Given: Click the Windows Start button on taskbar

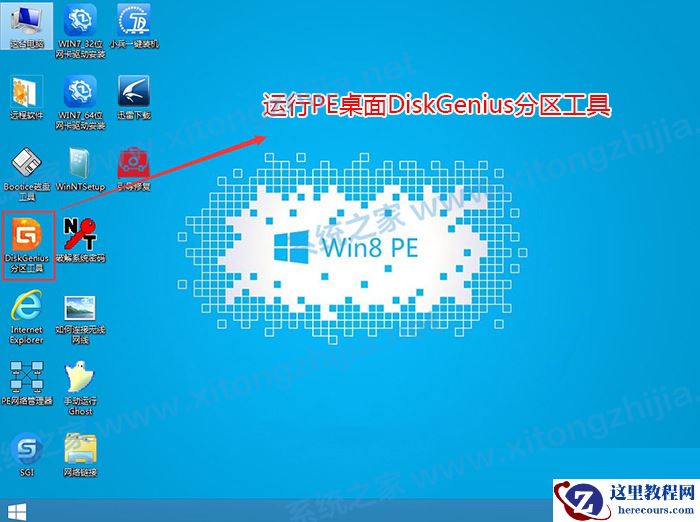Looking at the screenshot, I should (x=17, y=512).
